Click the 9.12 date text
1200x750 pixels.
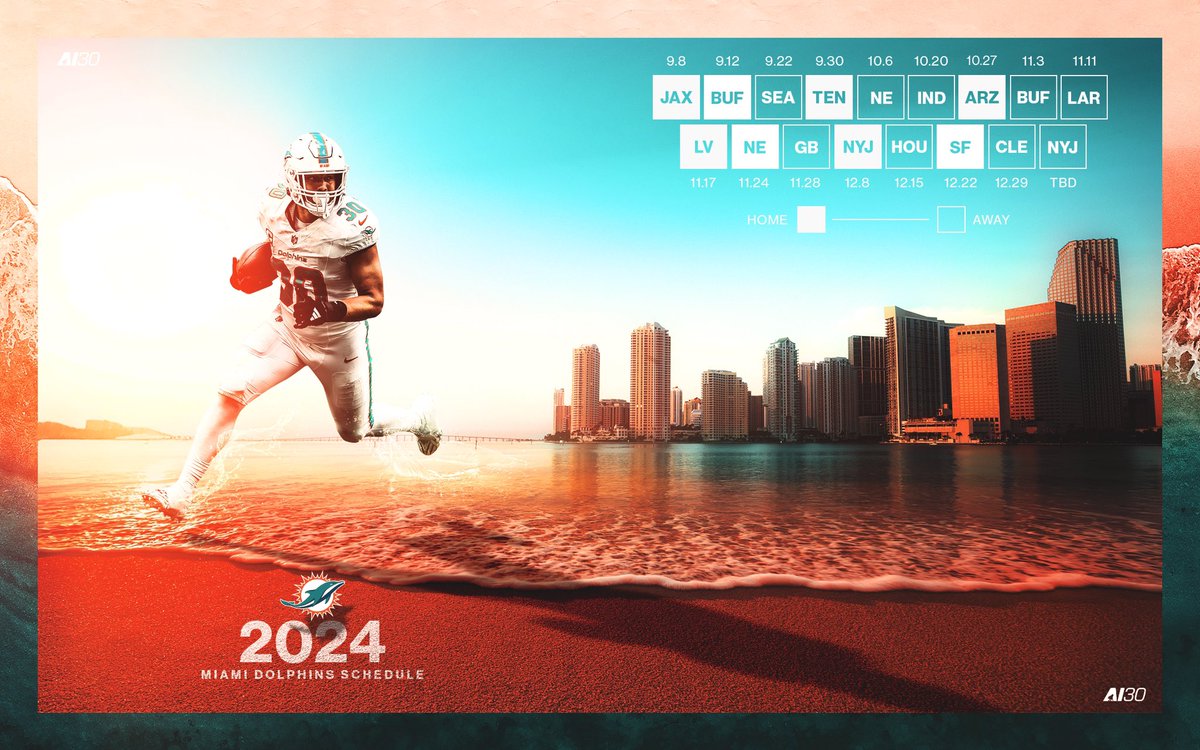click(x=727, y=61)
